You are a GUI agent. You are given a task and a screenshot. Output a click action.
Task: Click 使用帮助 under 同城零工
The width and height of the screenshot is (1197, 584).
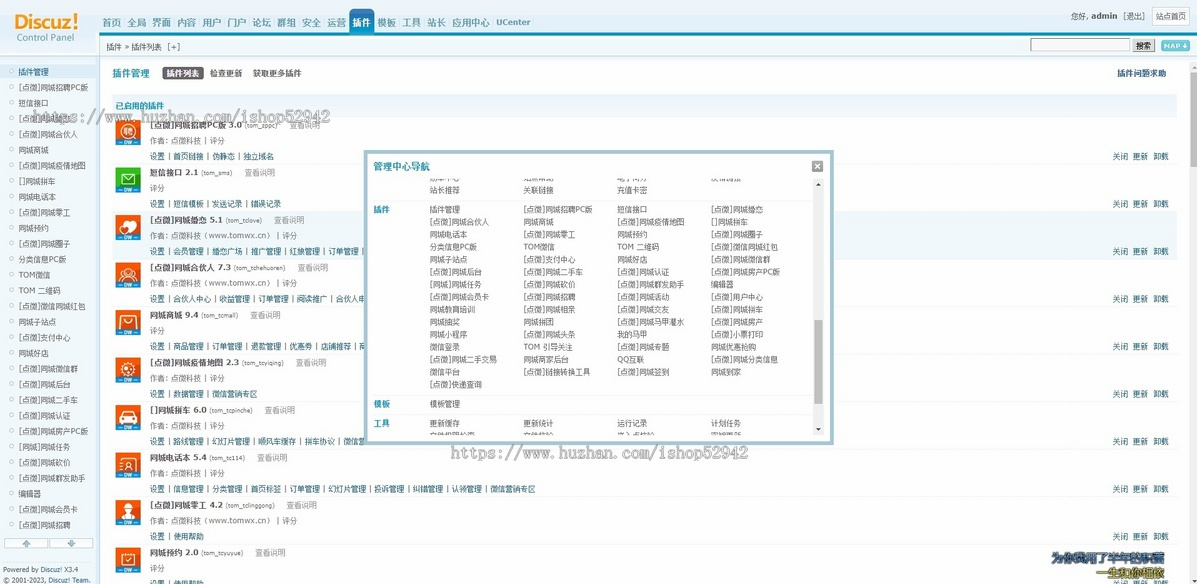click(189, 536)
